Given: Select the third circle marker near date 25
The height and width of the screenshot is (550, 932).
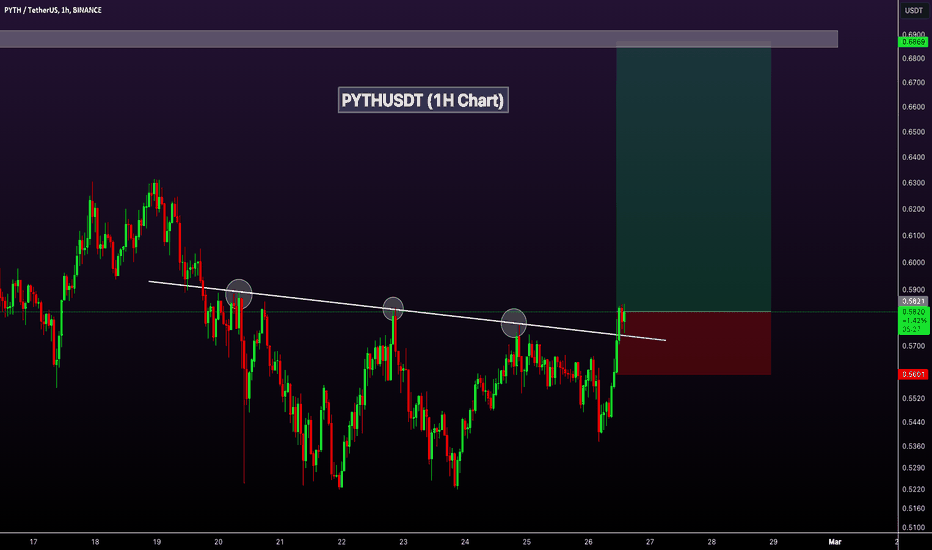Looking at the screenshot, I should click(x=514, y=323).
